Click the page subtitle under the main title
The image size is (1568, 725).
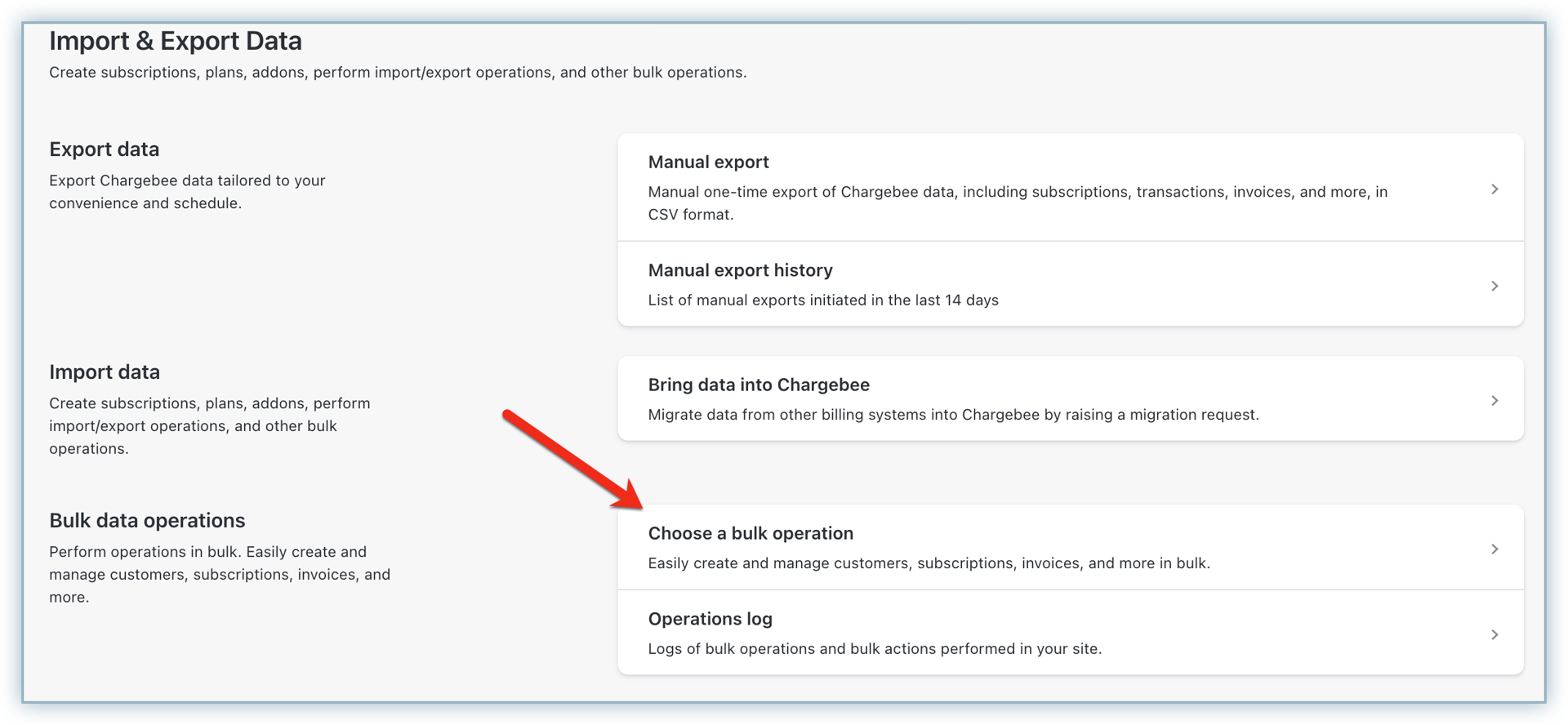point(397,73)
